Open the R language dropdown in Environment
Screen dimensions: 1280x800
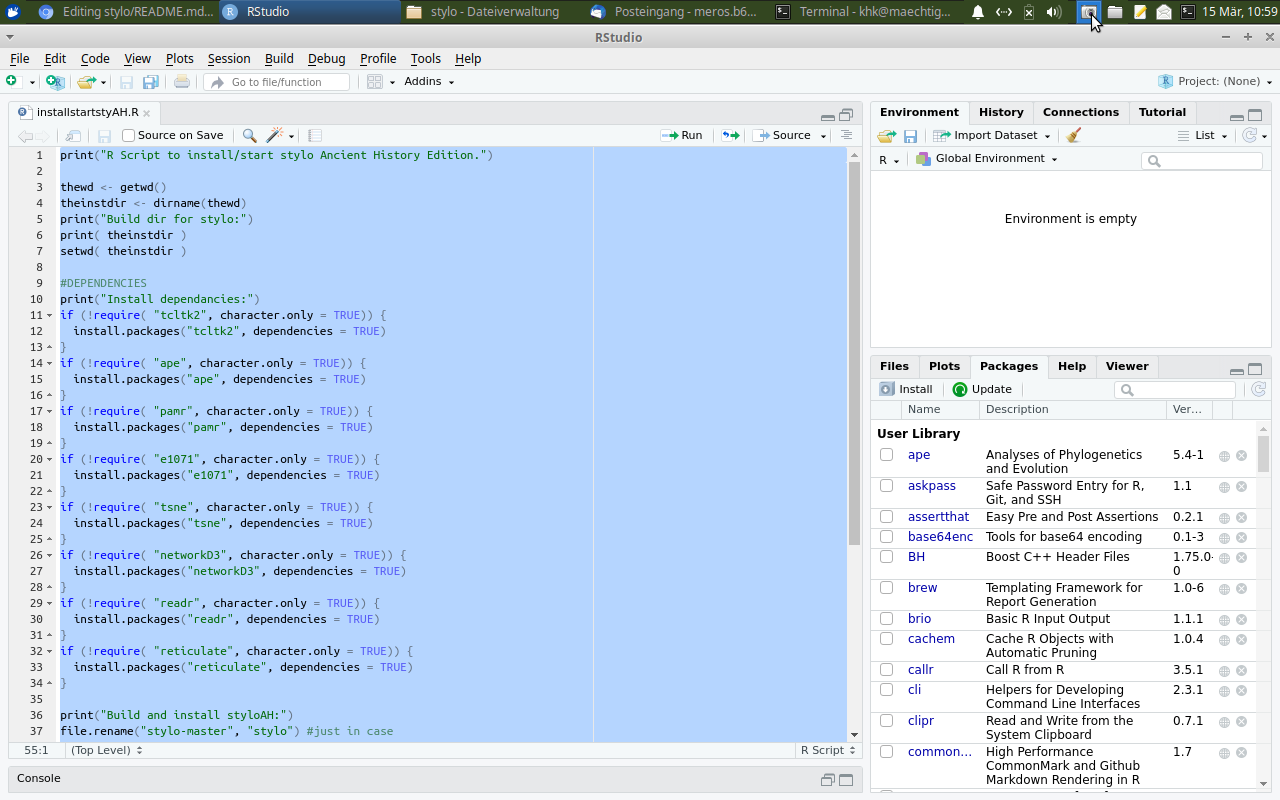tap(889, 160)
